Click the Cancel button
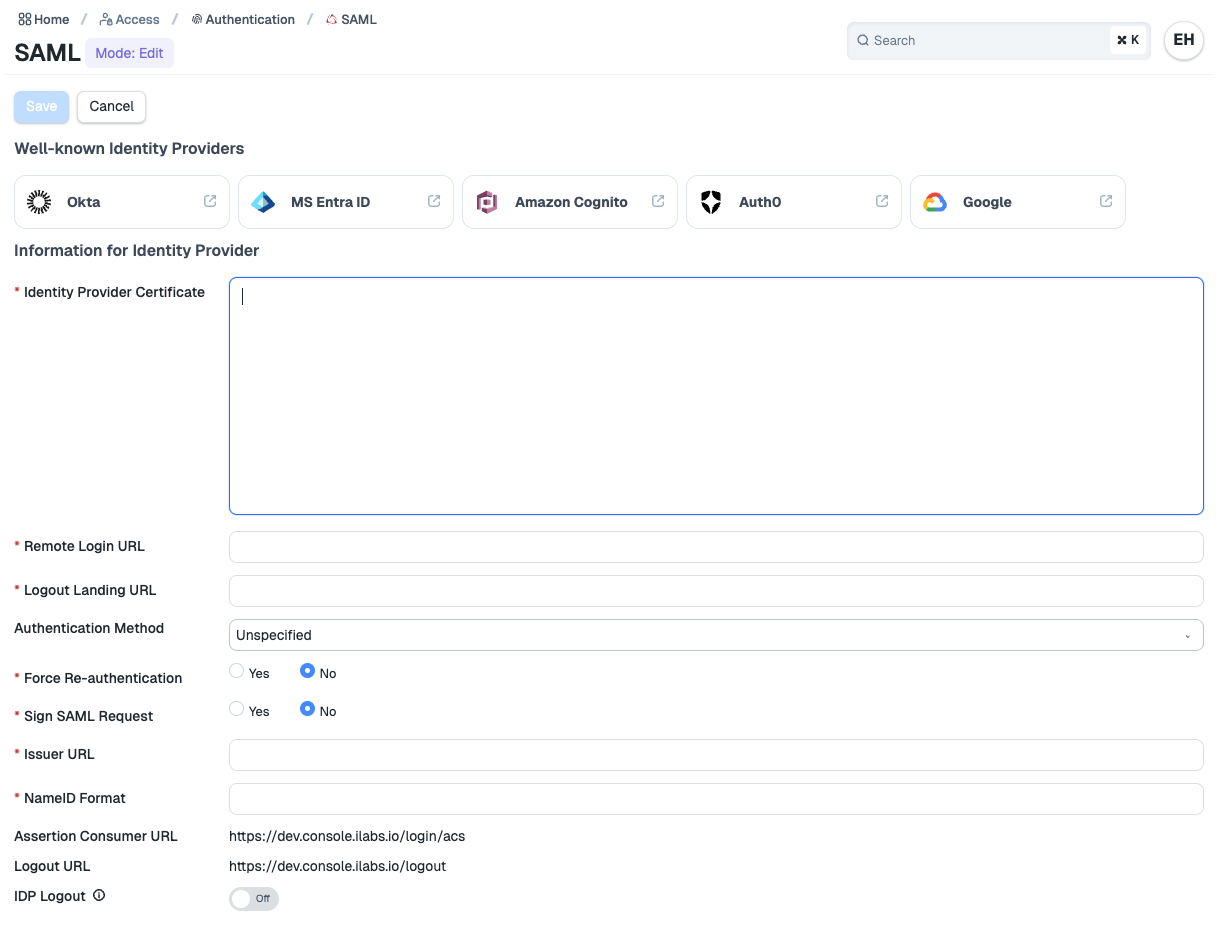The image size is (1220, 946). point(111,106)
